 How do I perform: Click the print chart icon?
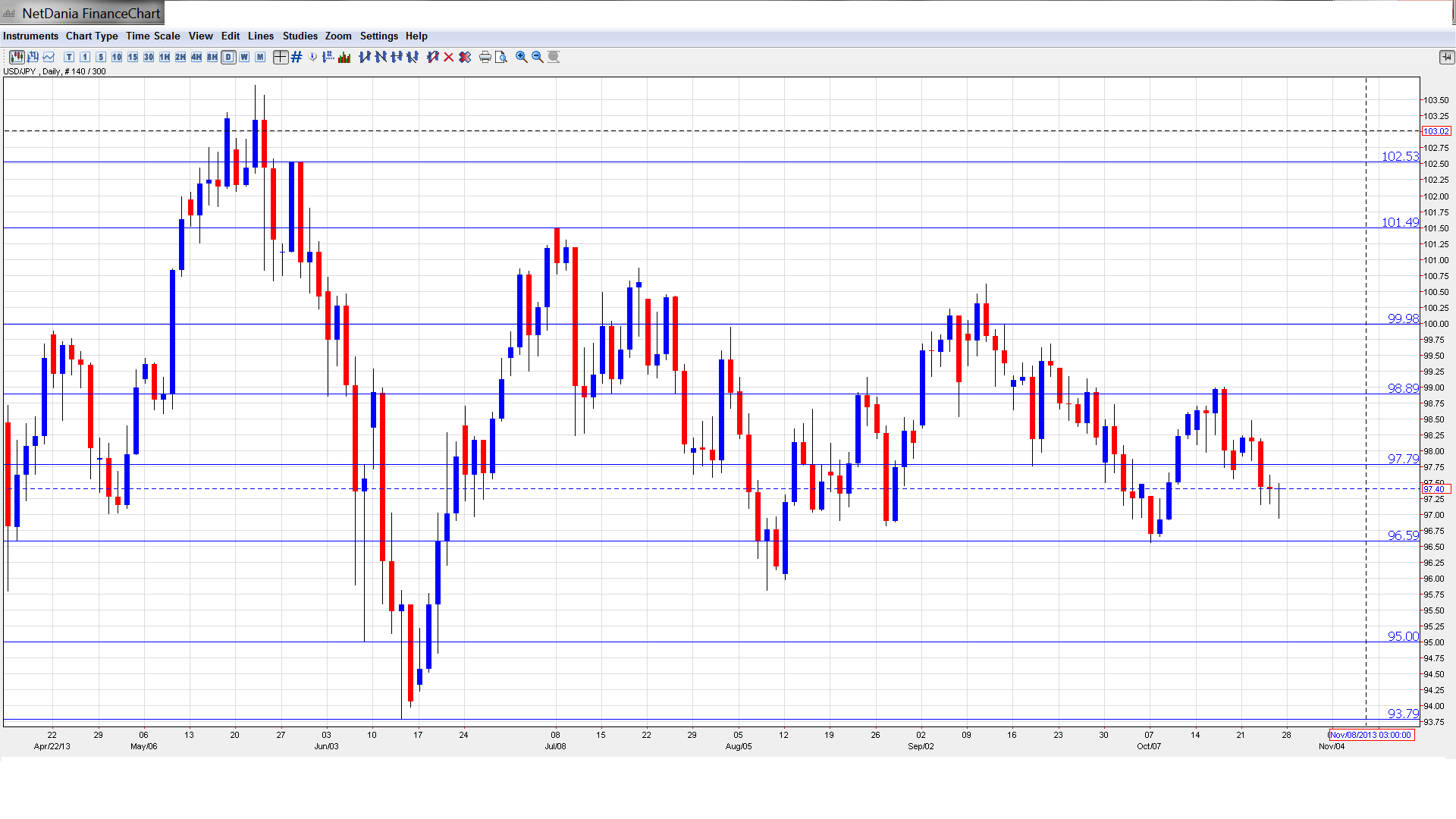click(485, 57)
